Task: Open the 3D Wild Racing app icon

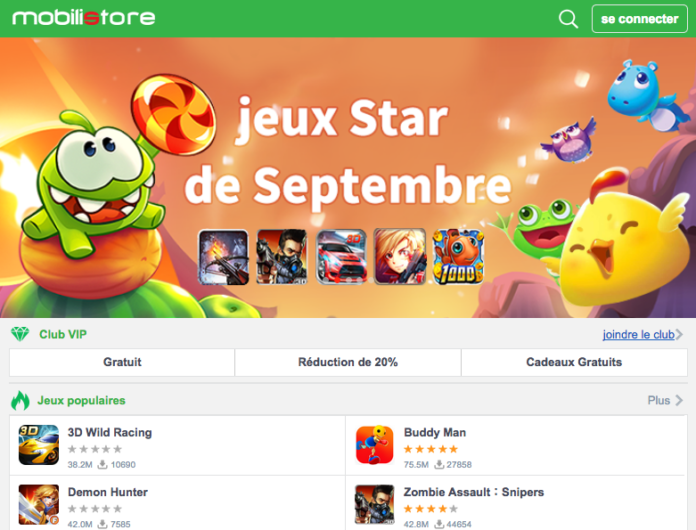Action: tap(39, 445)
